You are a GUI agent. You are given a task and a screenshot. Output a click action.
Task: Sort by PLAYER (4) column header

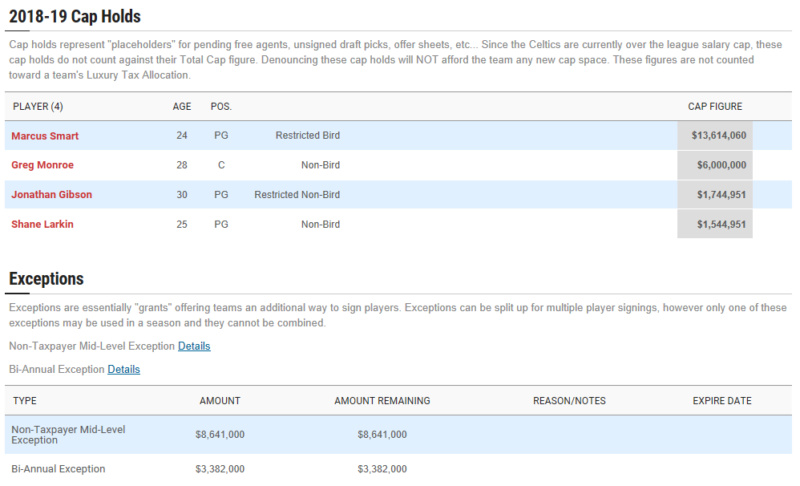38,107
